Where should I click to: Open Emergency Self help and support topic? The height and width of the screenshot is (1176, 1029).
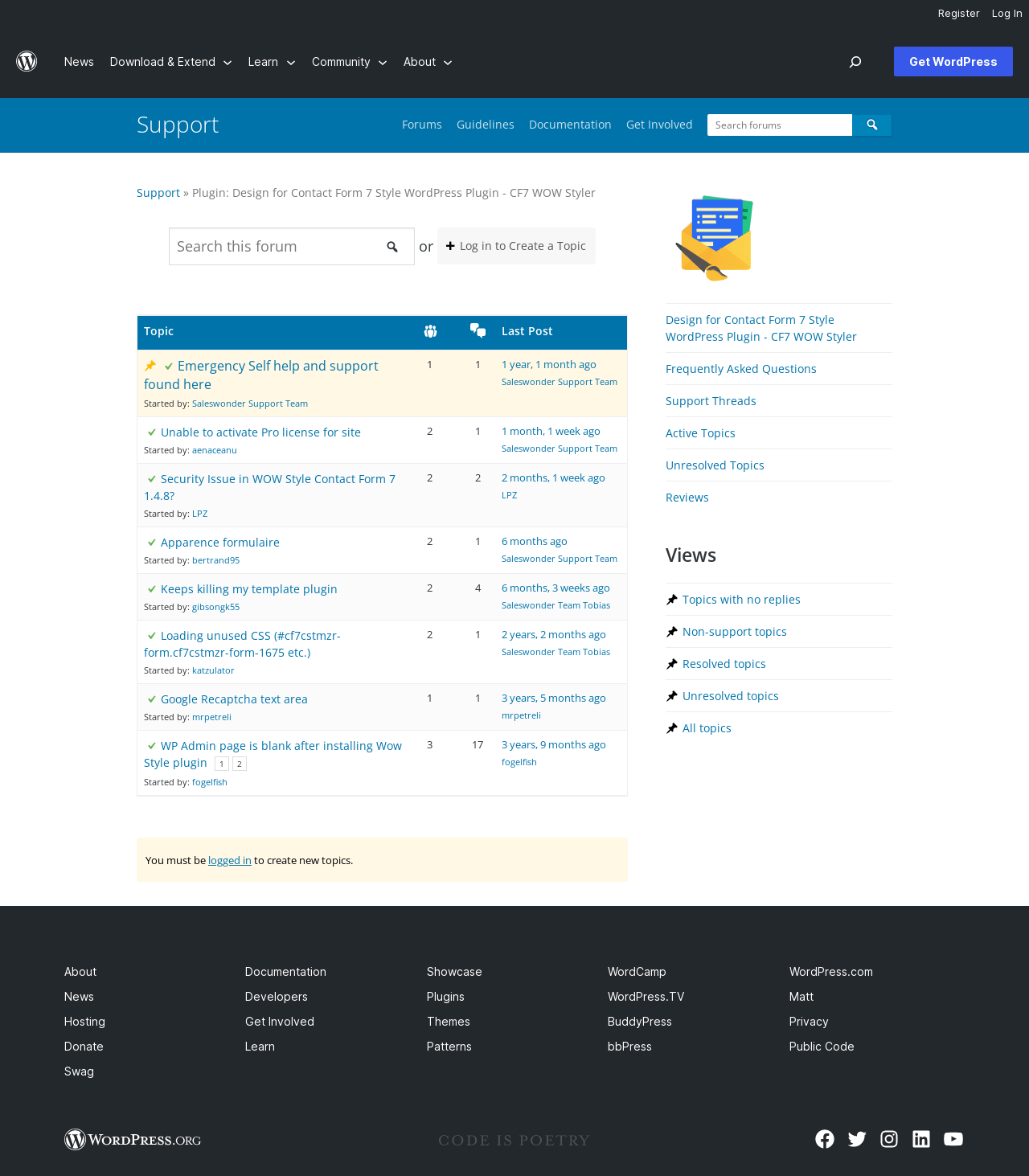point(261,375)
